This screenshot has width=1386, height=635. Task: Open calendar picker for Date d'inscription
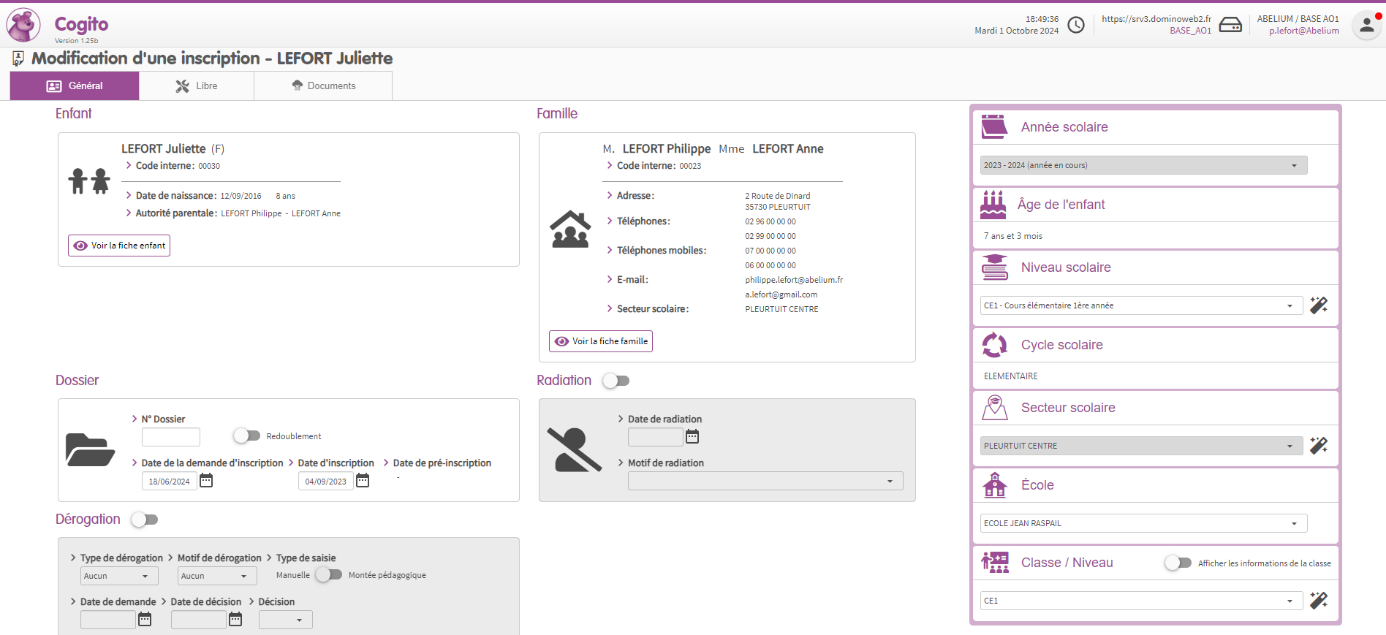click(363, 481)
